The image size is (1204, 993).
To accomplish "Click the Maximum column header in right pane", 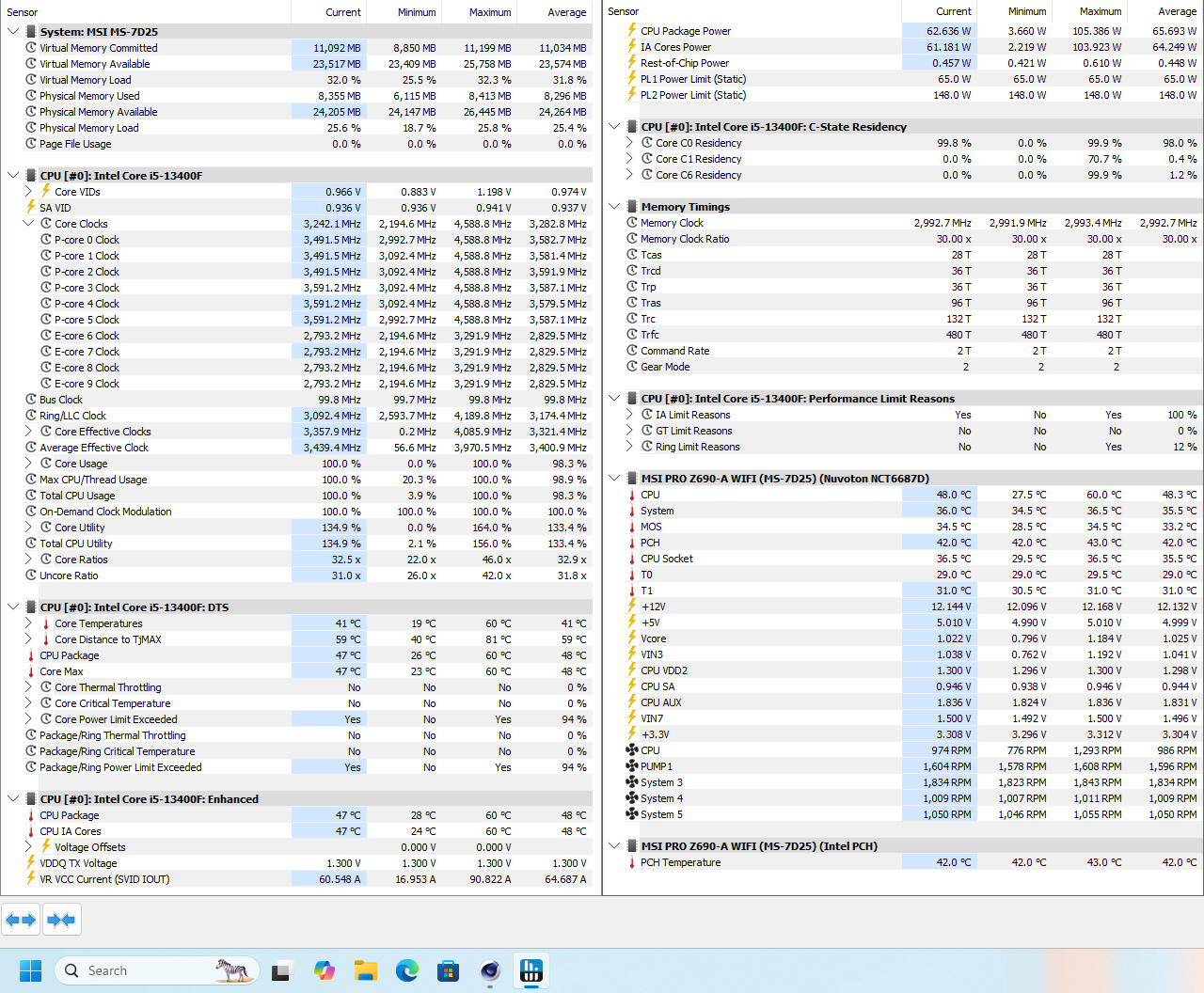I will click(x=1089, y=11).
